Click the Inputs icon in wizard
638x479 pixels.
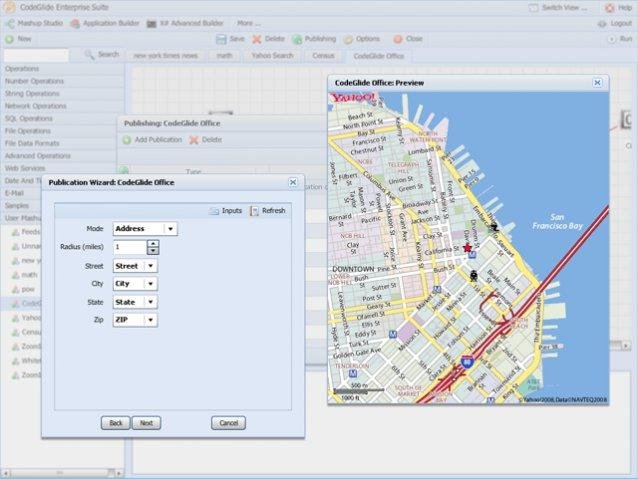point(214,211)
